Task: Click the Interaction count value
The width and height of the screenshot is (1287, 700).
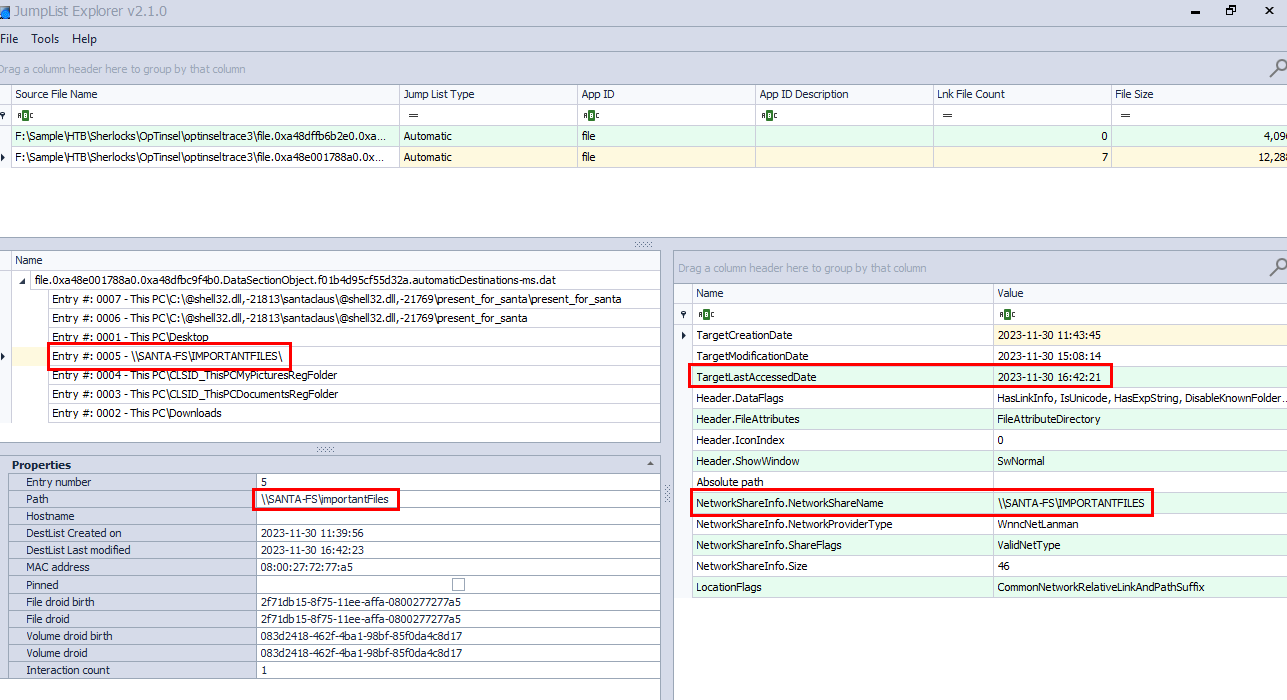Action: (x=458, y=670)
